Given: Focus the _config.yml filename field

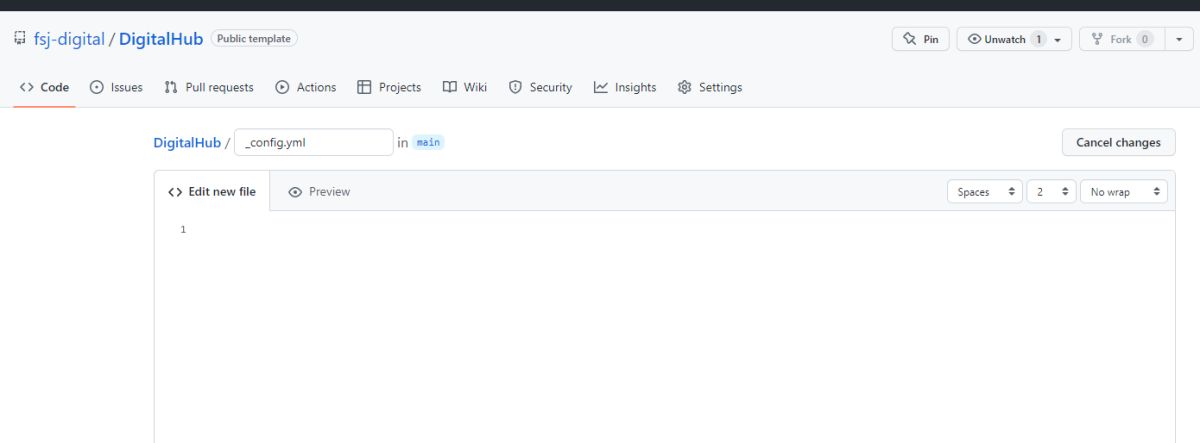Looking at the screenshot, I should [x=314, y=143].
